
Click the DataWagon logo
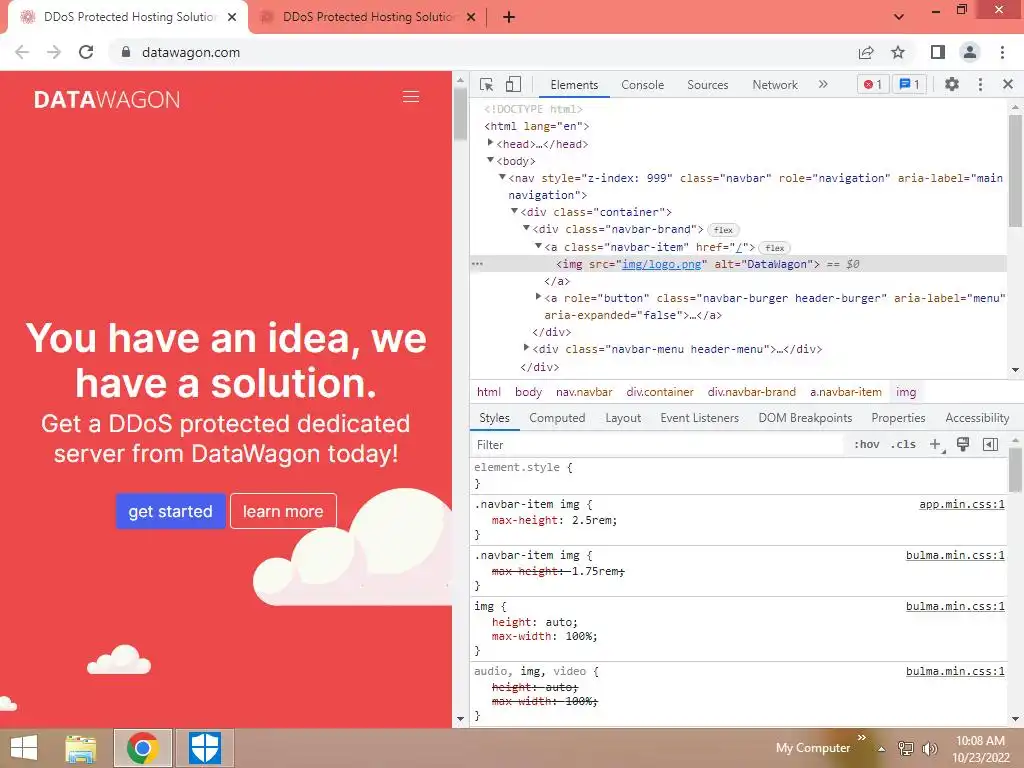[107, 99]
